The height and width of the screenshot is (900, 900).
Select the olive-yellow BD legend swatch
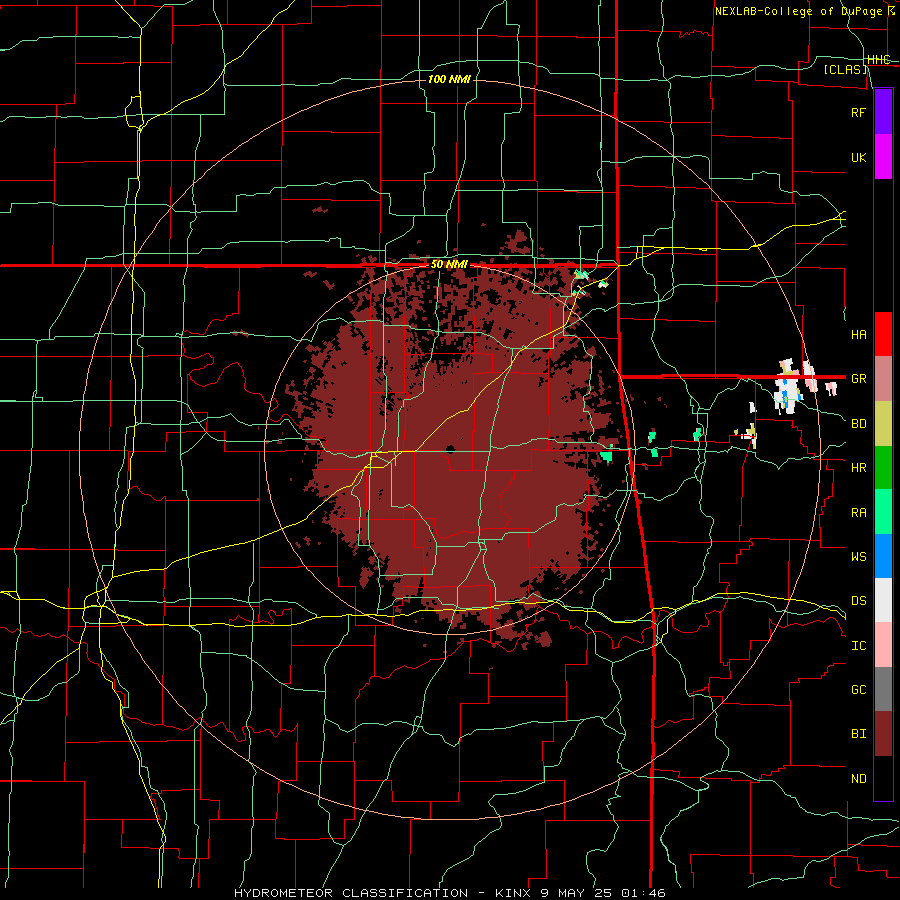[x=883, y=424]
